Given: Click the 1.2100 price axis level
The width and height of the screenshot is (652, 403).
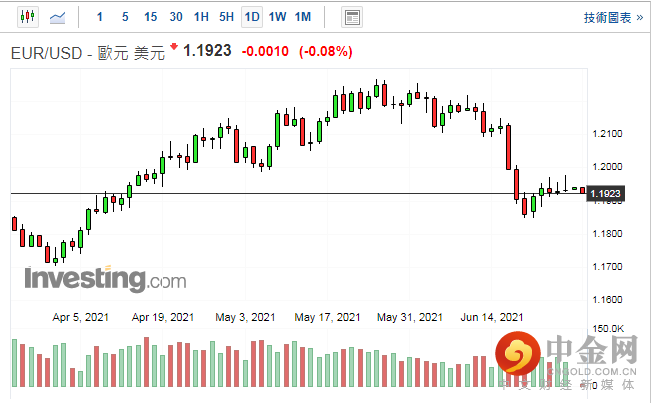Looking at the screenshot, I should pos(606,134).
